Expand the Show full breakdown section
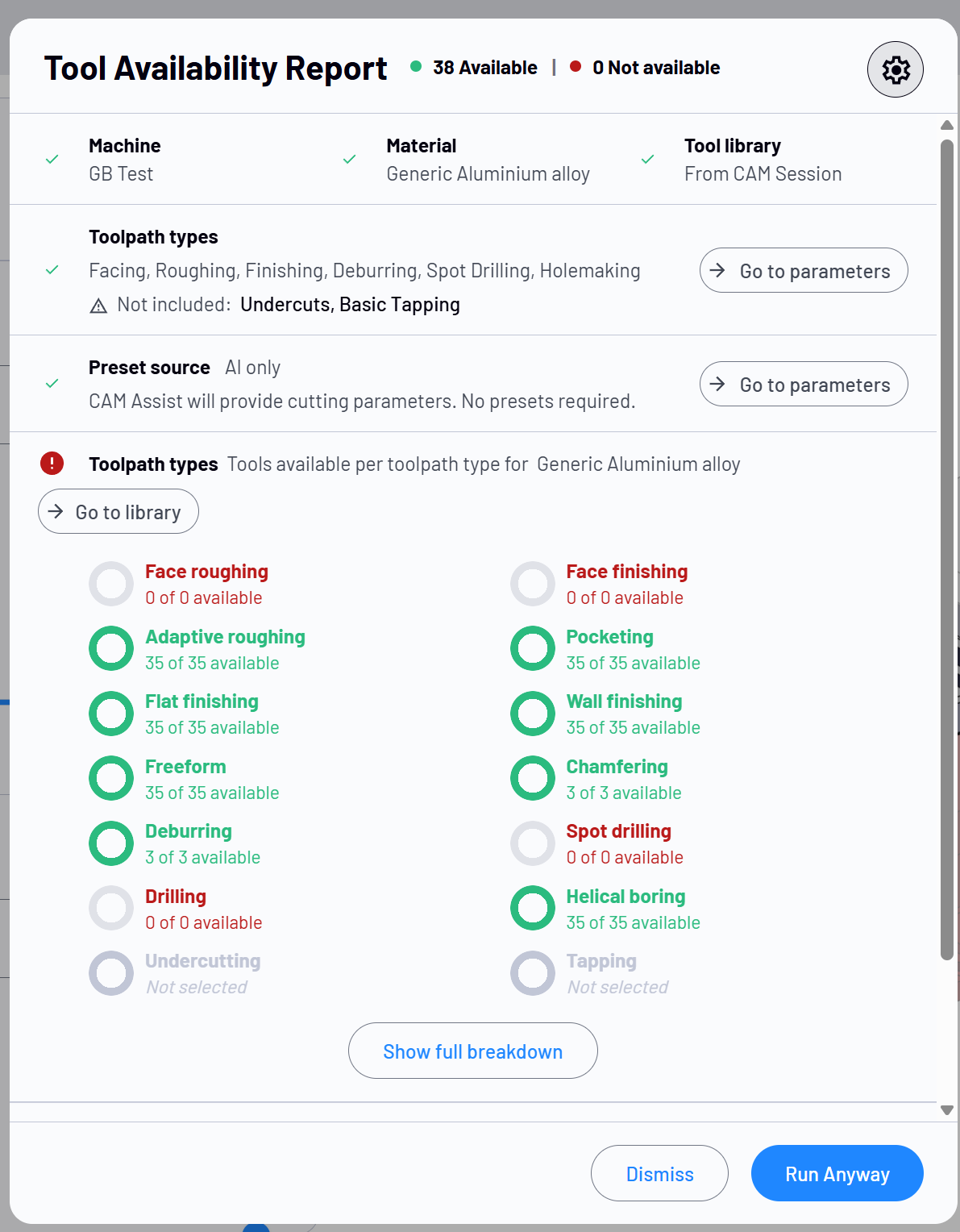 point(473,1051)
